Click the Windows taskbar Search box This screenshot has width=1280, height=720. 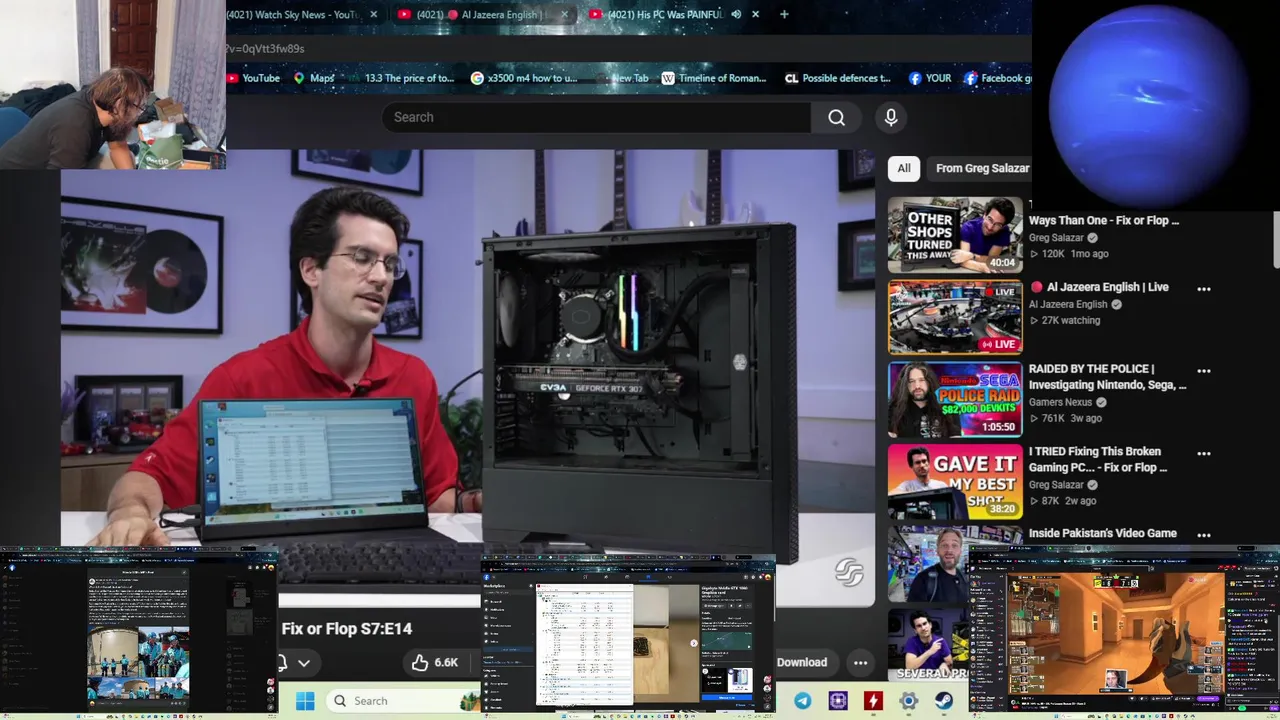pos(400,701)
